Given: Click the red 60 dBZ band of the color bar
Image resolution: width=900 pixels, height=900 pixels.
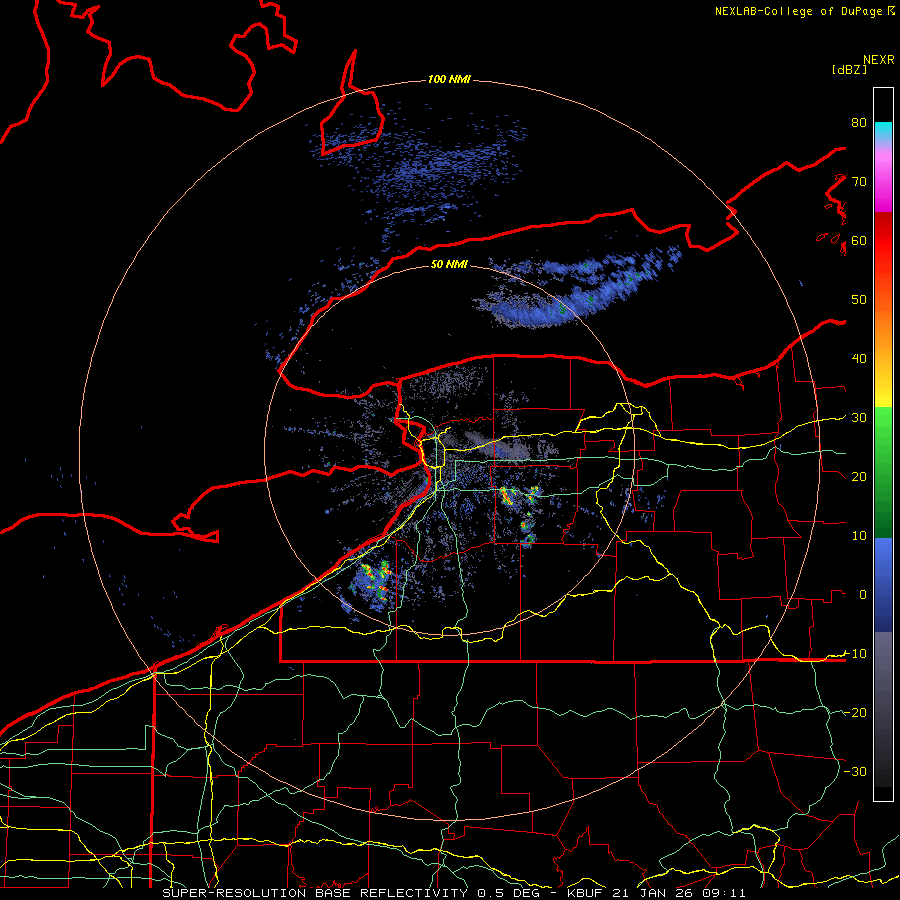Looking at the screenshot, I should point(883,240).
